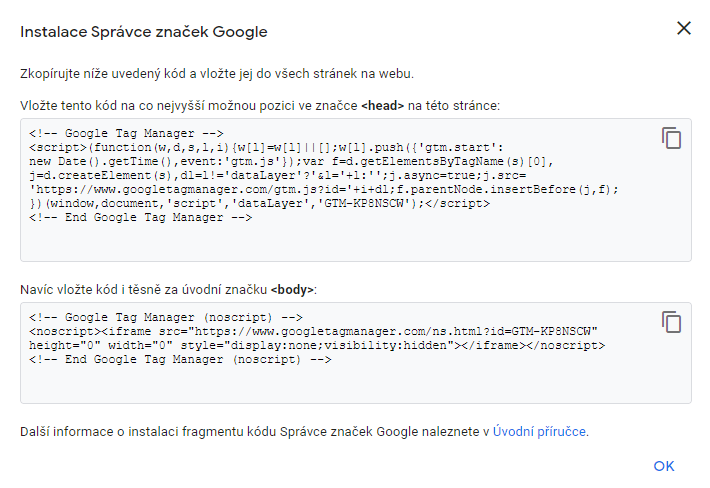Click the bold '<body>' tag label
Screen dimensions: 710x488
(x=292, y=289)
